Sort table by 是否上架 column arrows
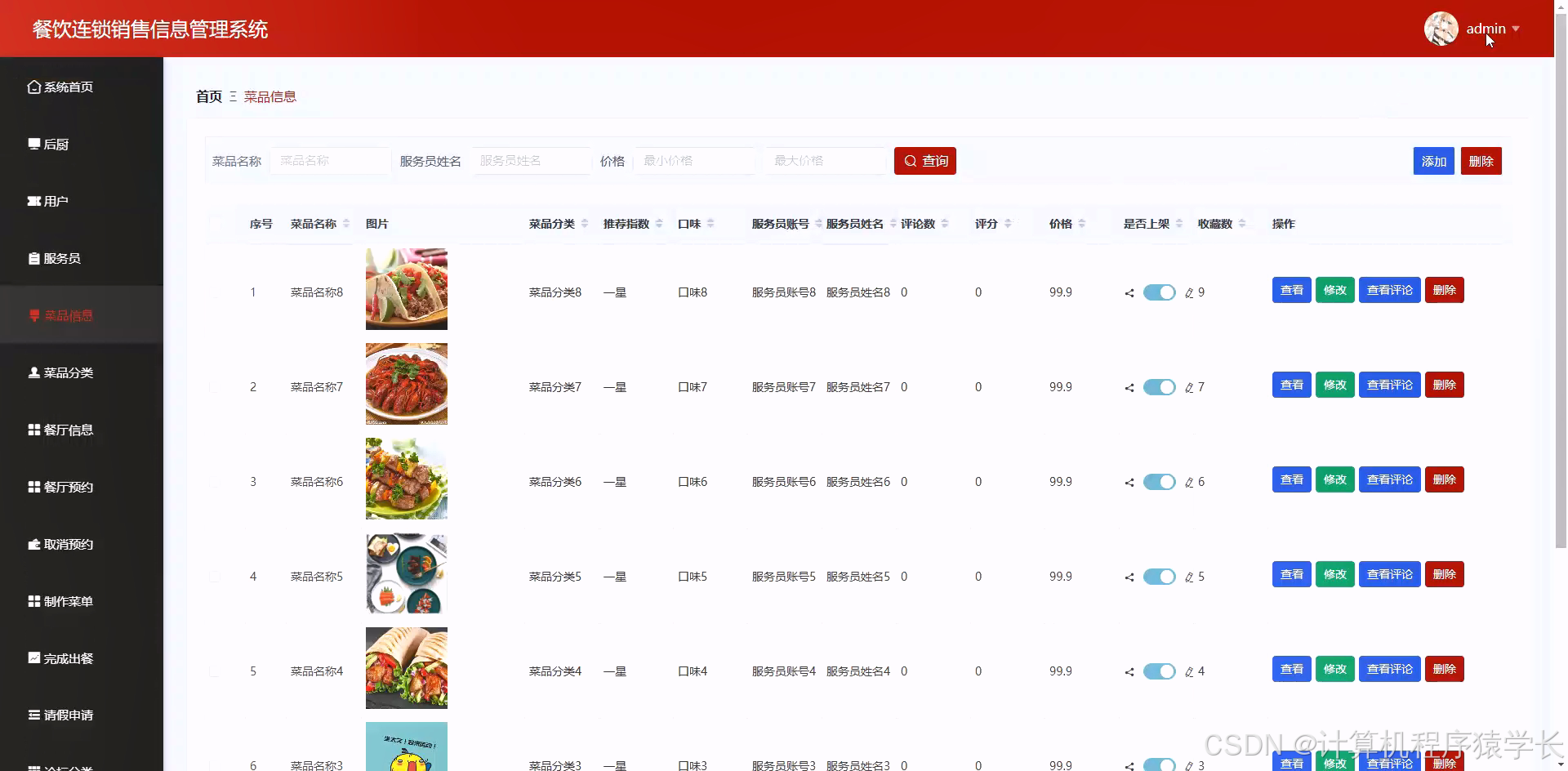Screen dimensions: 1568x771 click(x=1179, y=224)
